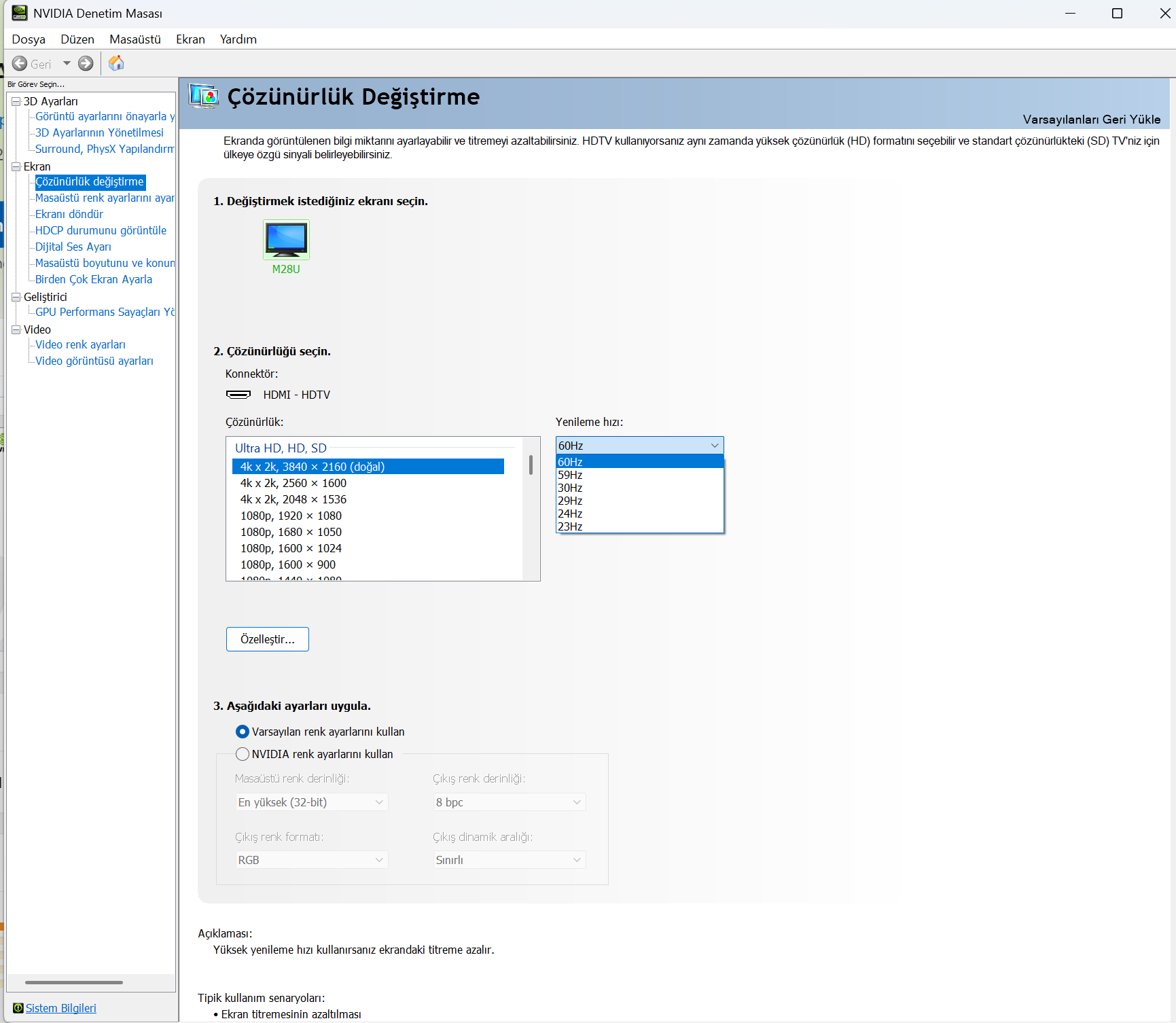The image size is (1176, 1023).
Task: Collapse the 3D Ayarları tree node
Action: click(x=16, y=102)
